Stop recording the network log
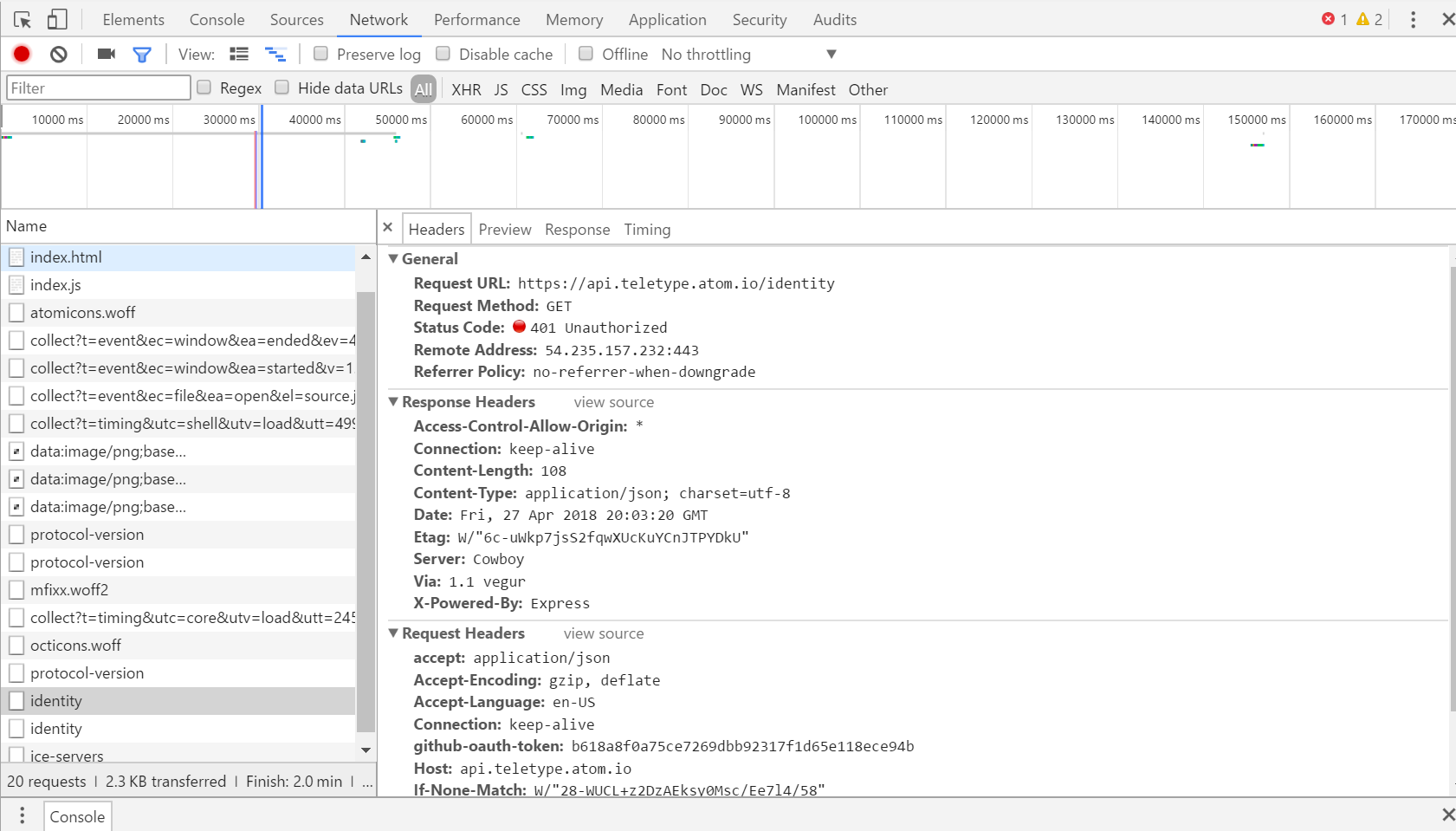1456x831 pixels. point(21,54)
